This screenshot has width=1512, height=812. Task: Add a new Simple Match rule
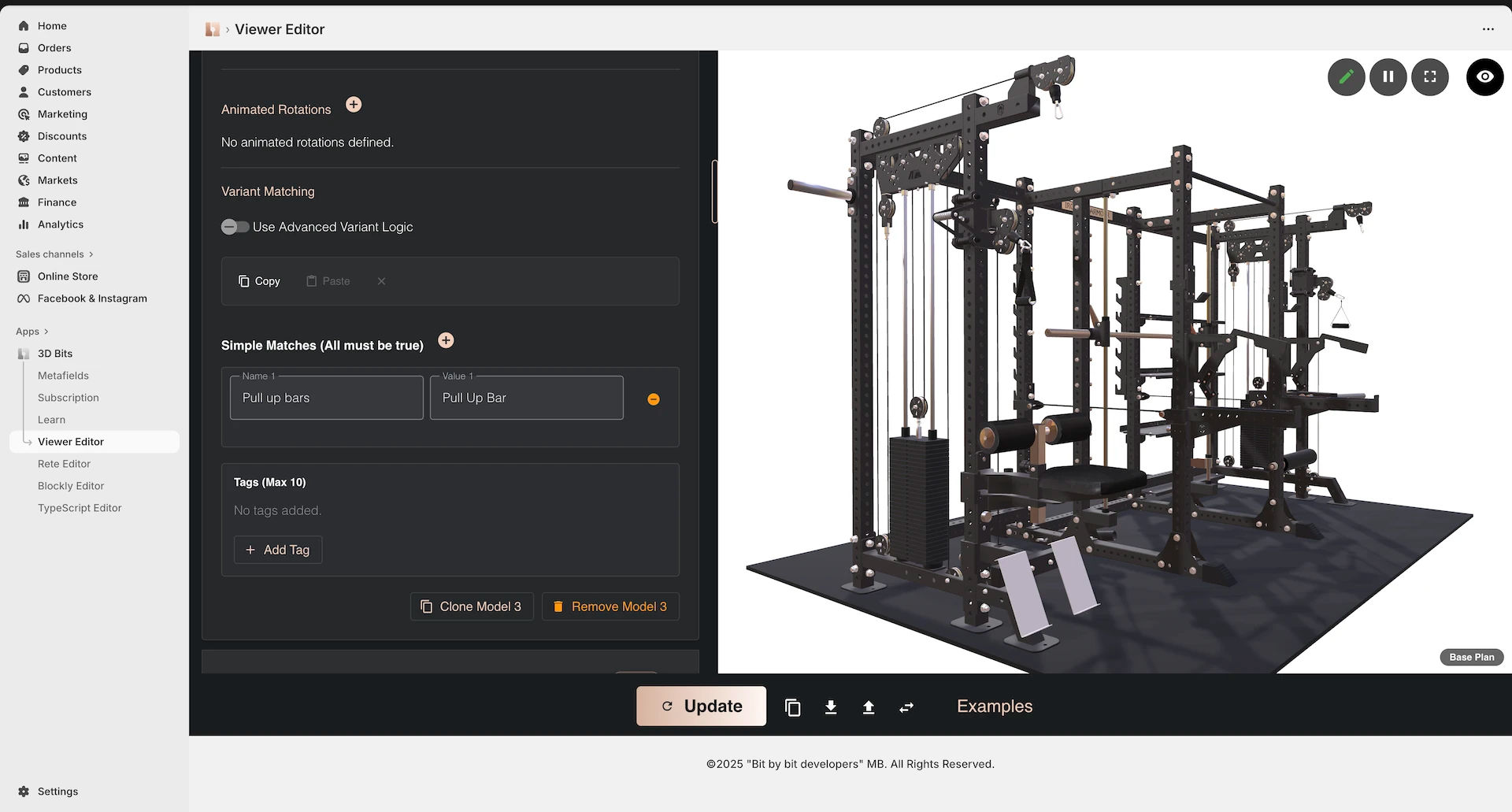(446, 340)
